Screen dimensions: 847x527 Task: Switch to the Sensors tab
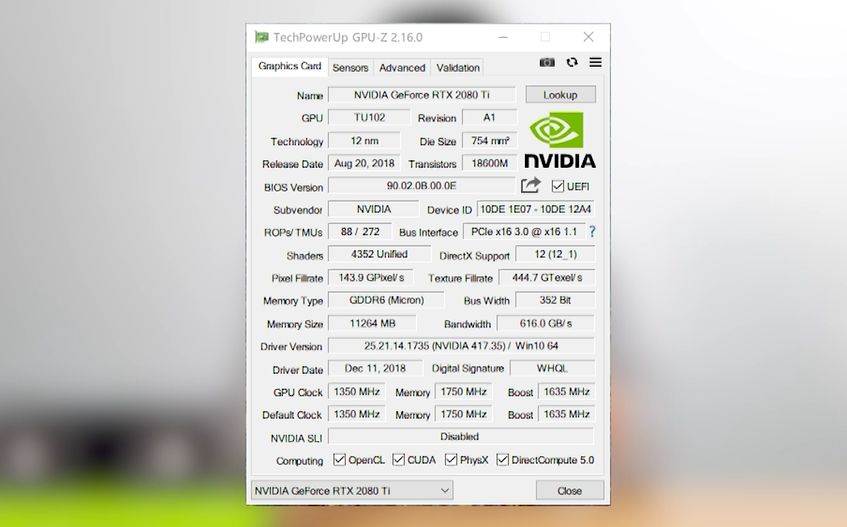pyautogui.click(x=350, y=68)
